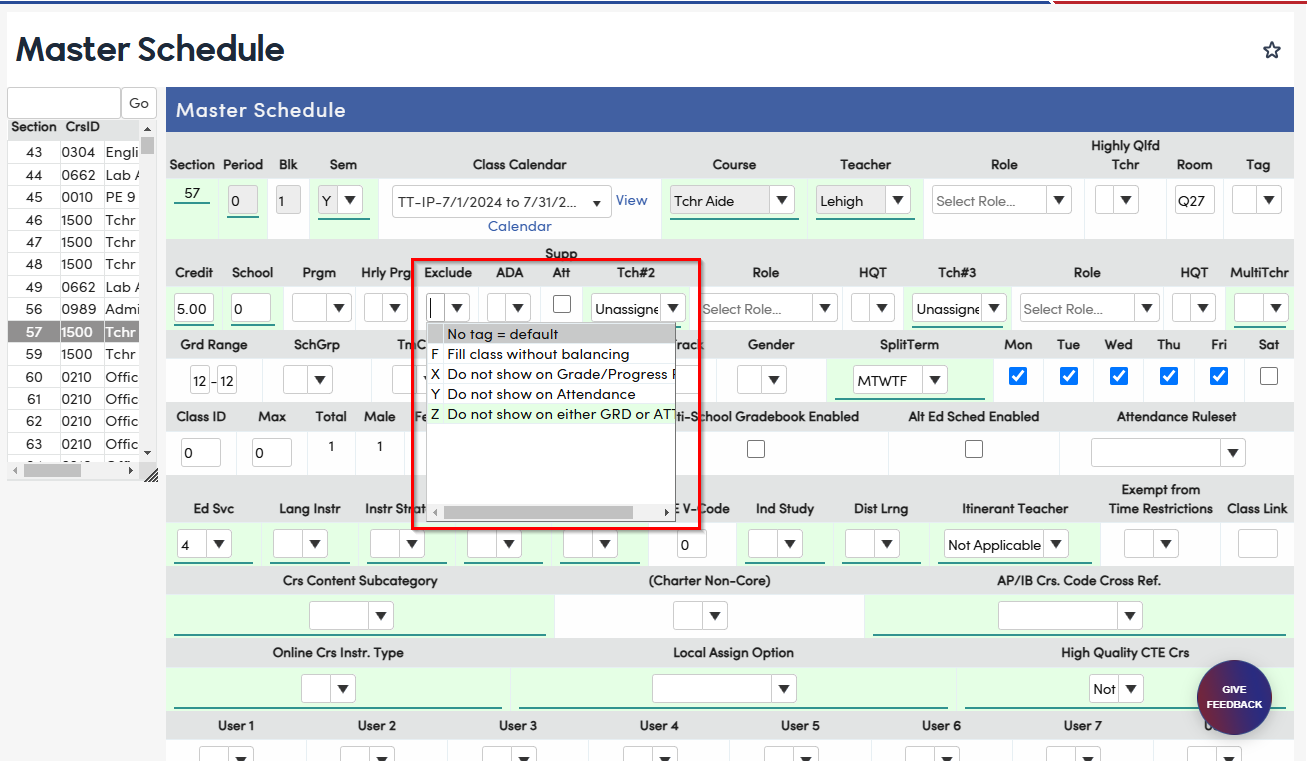Open the View Calendar link
The height and width of the screenshot is (761, 1307).
(631, 200)
